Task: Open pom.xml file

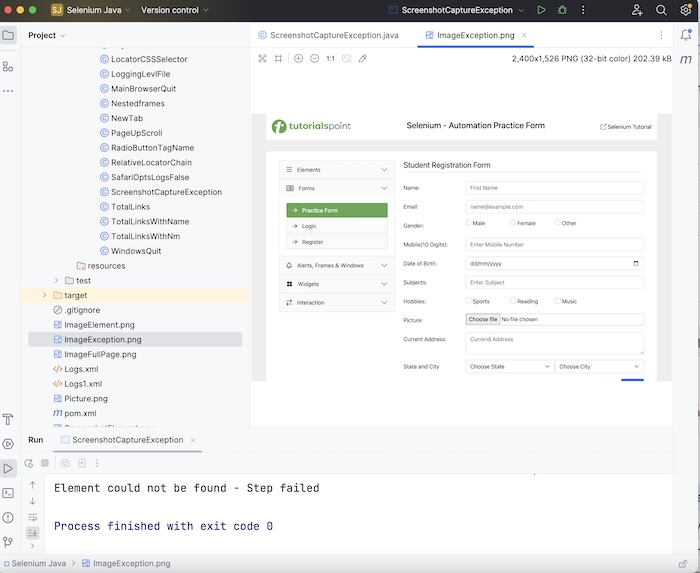Action: (x=80, y=413)
